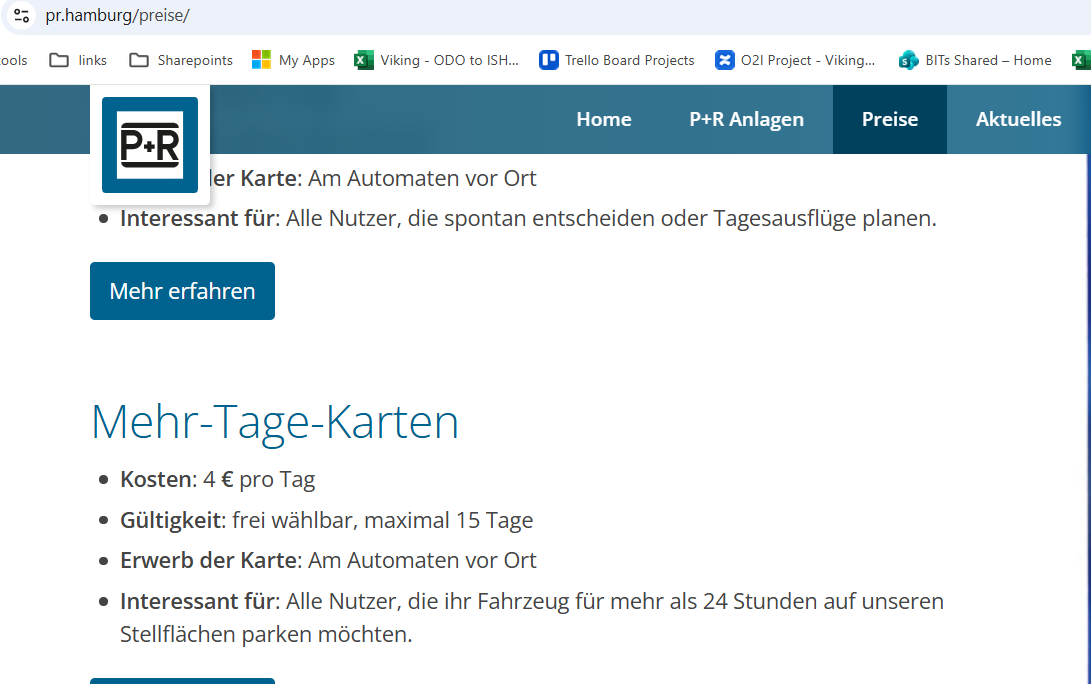
Task: Click the Excel bookmark at far right edge
Action: click(x=1081, y=60)
